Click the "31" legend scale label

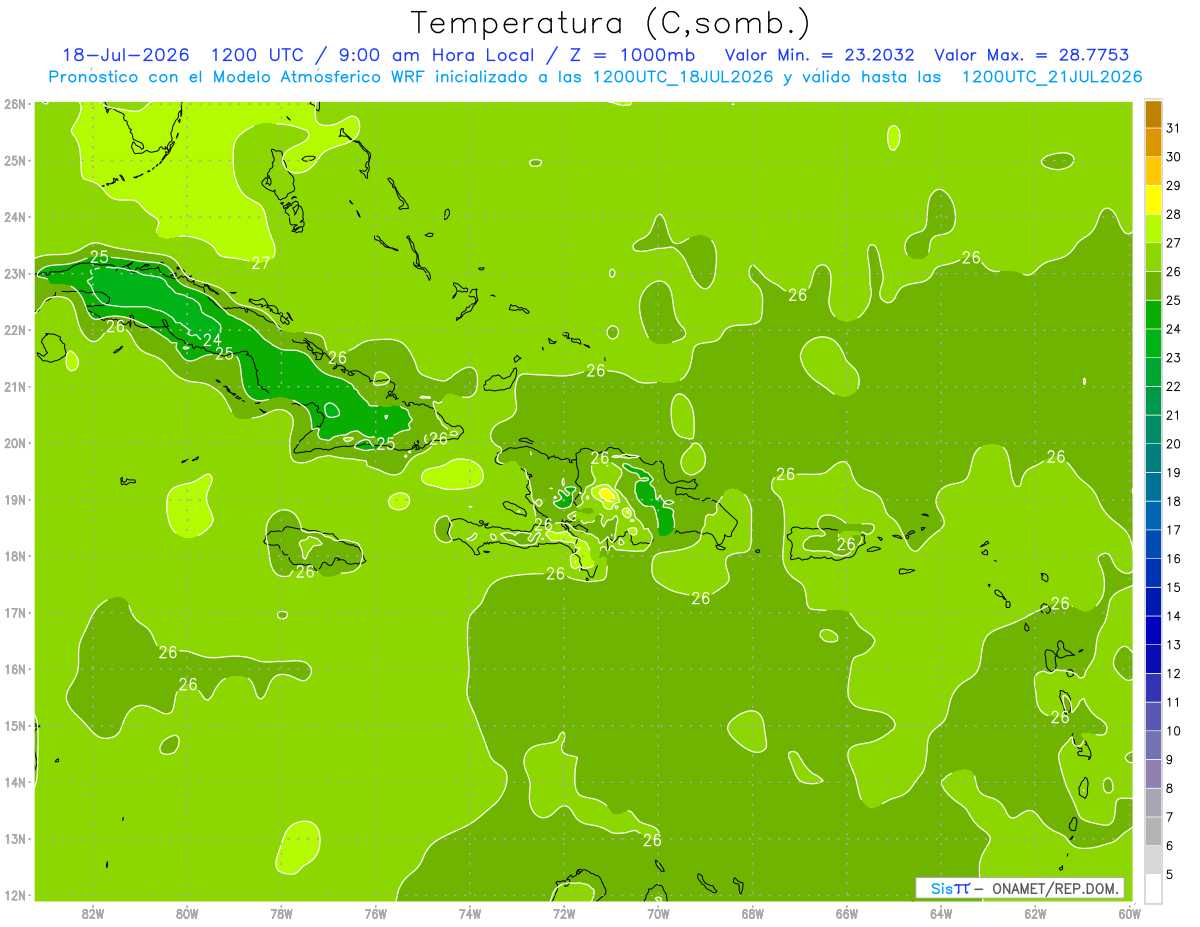[1173, 128]
